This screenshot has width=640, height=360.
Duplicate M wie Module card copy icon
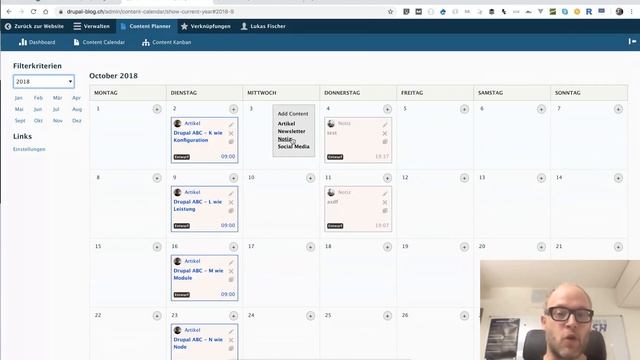(231, 280)
